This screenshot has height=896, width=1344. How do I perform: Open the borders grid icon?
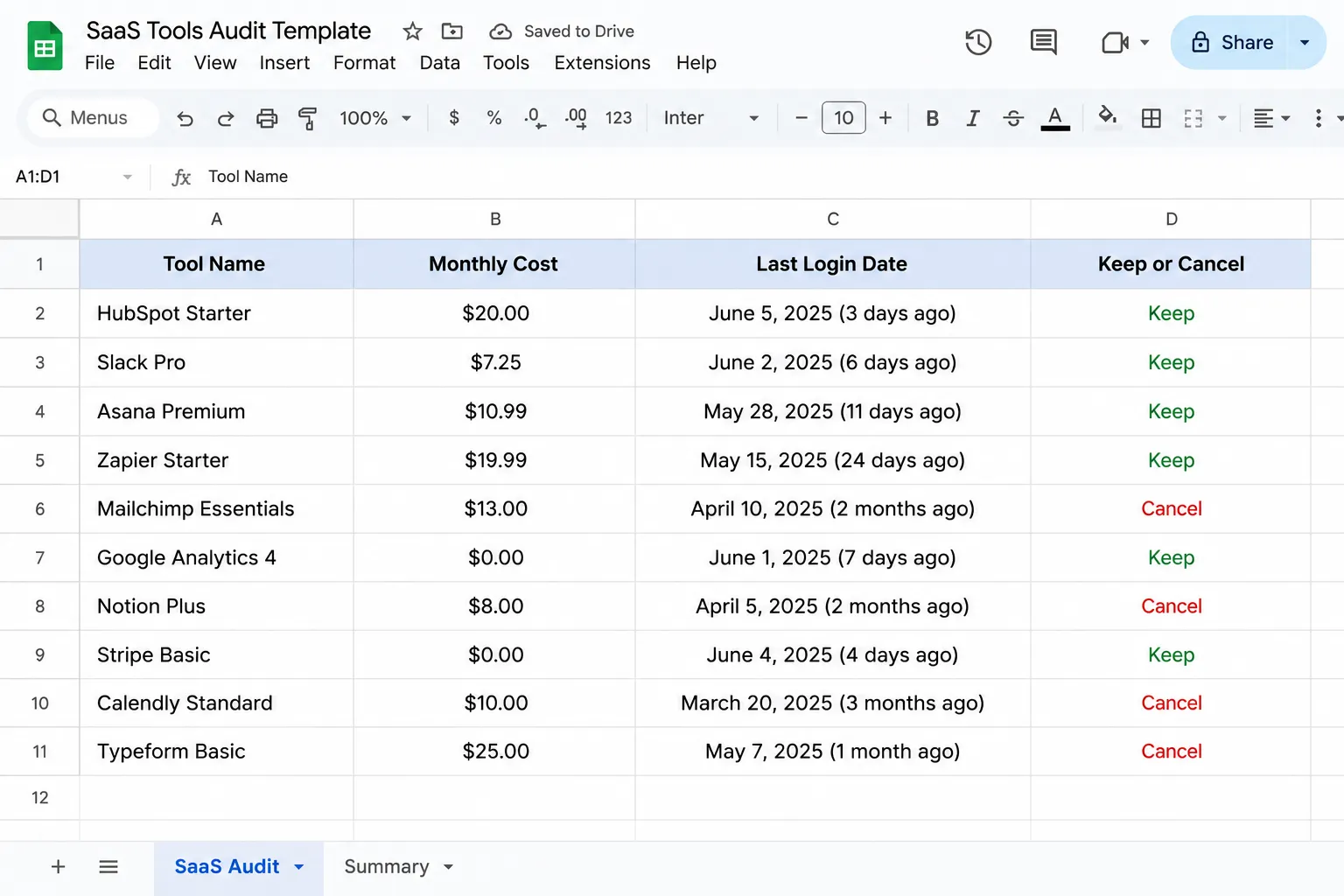[1151, 118]
